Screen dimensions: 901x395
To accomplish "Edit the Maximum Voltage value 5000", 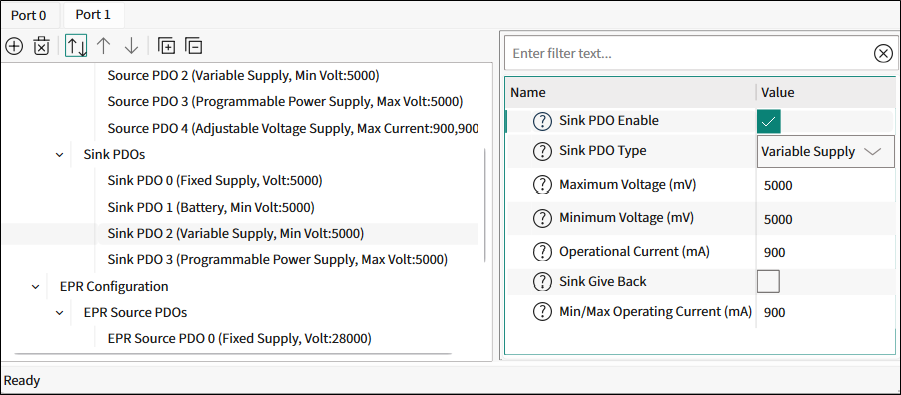I will click(778, 186).
